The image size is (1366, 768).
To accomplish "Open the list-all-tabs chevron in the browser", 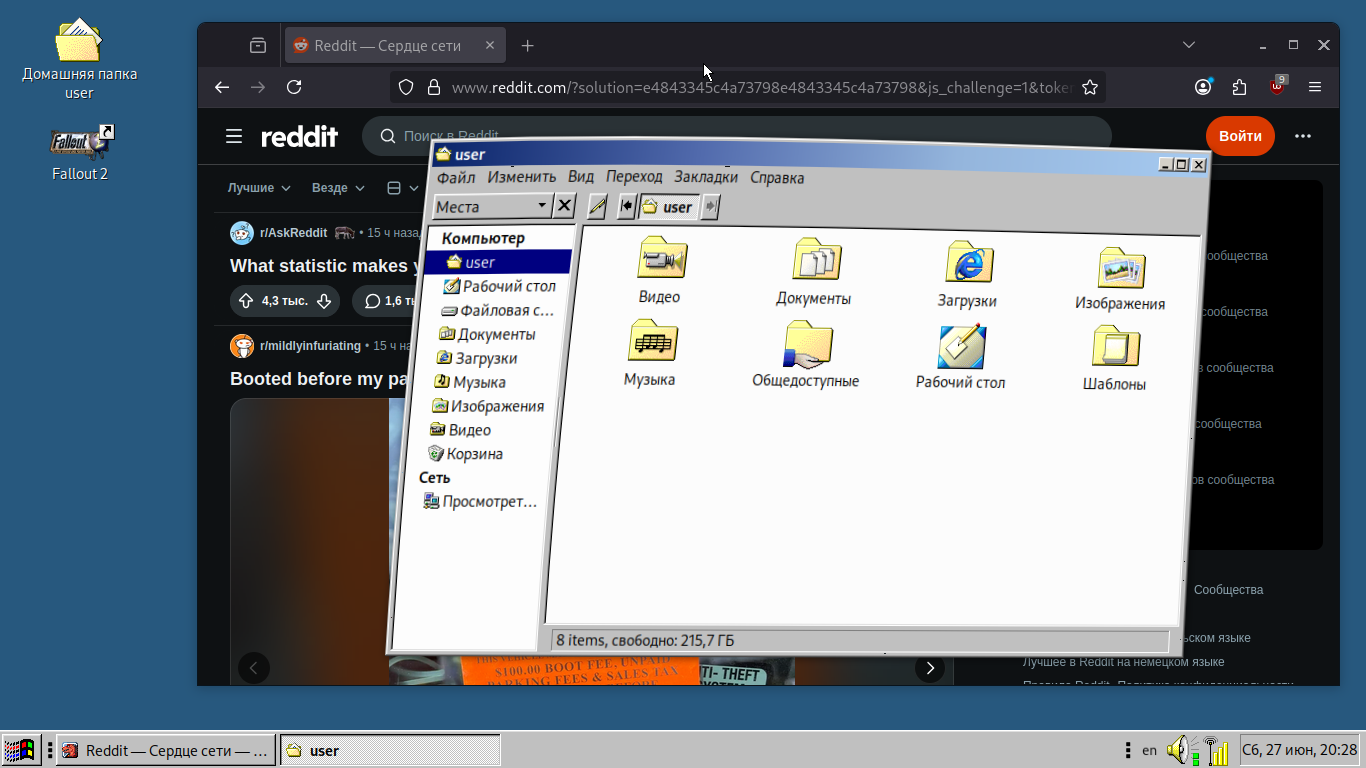I will pyautogui.click(x=1189, y=45).
